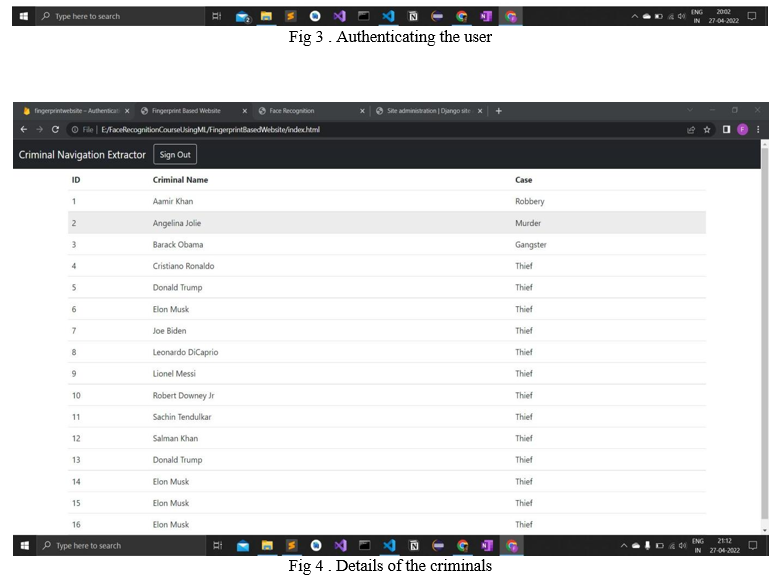This screenshot has height=577, width=778.
Task: Click search box on taskbar showing 21:12
Action: point(121,545)
